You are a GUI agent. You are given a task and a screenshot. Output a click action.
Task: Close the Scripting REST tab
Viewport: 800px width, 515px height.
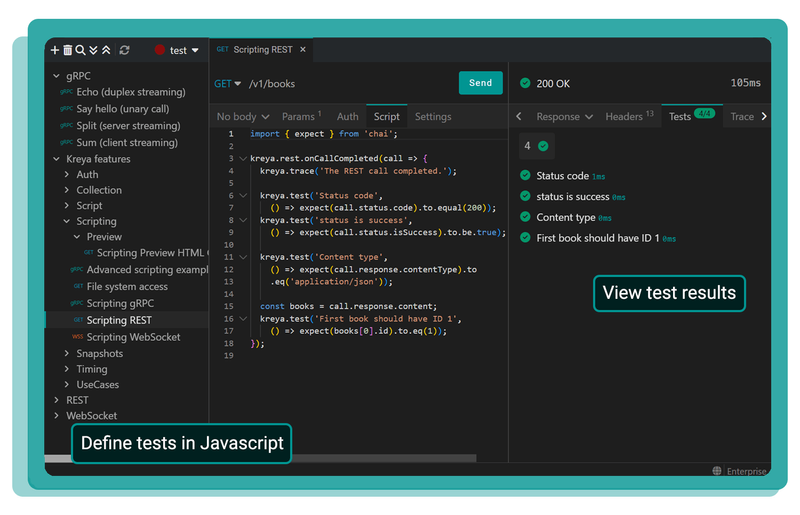coord(303,49)
